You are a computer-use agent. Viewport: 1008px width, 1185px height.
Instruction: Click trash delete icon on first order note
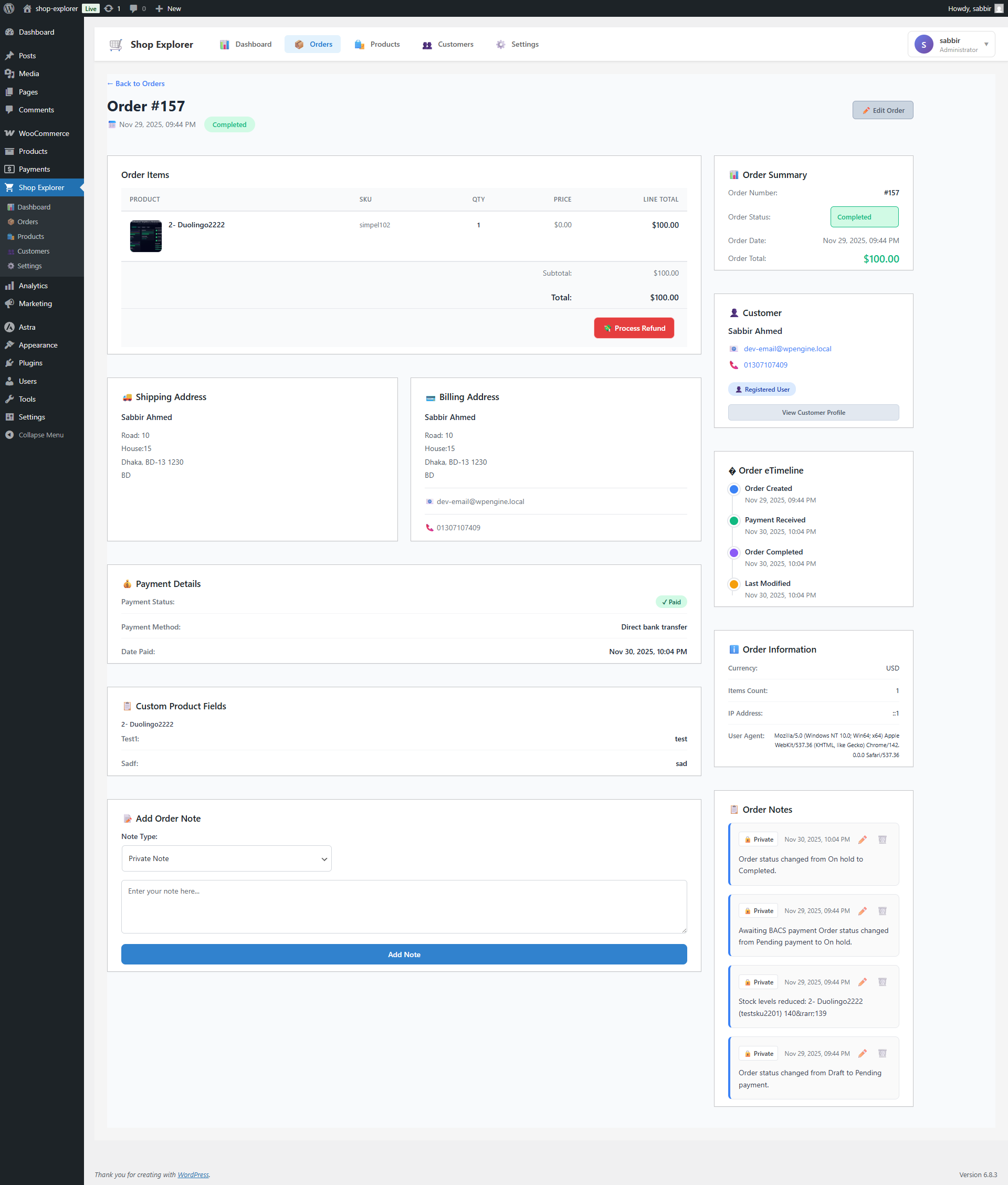tap(881, 840)
